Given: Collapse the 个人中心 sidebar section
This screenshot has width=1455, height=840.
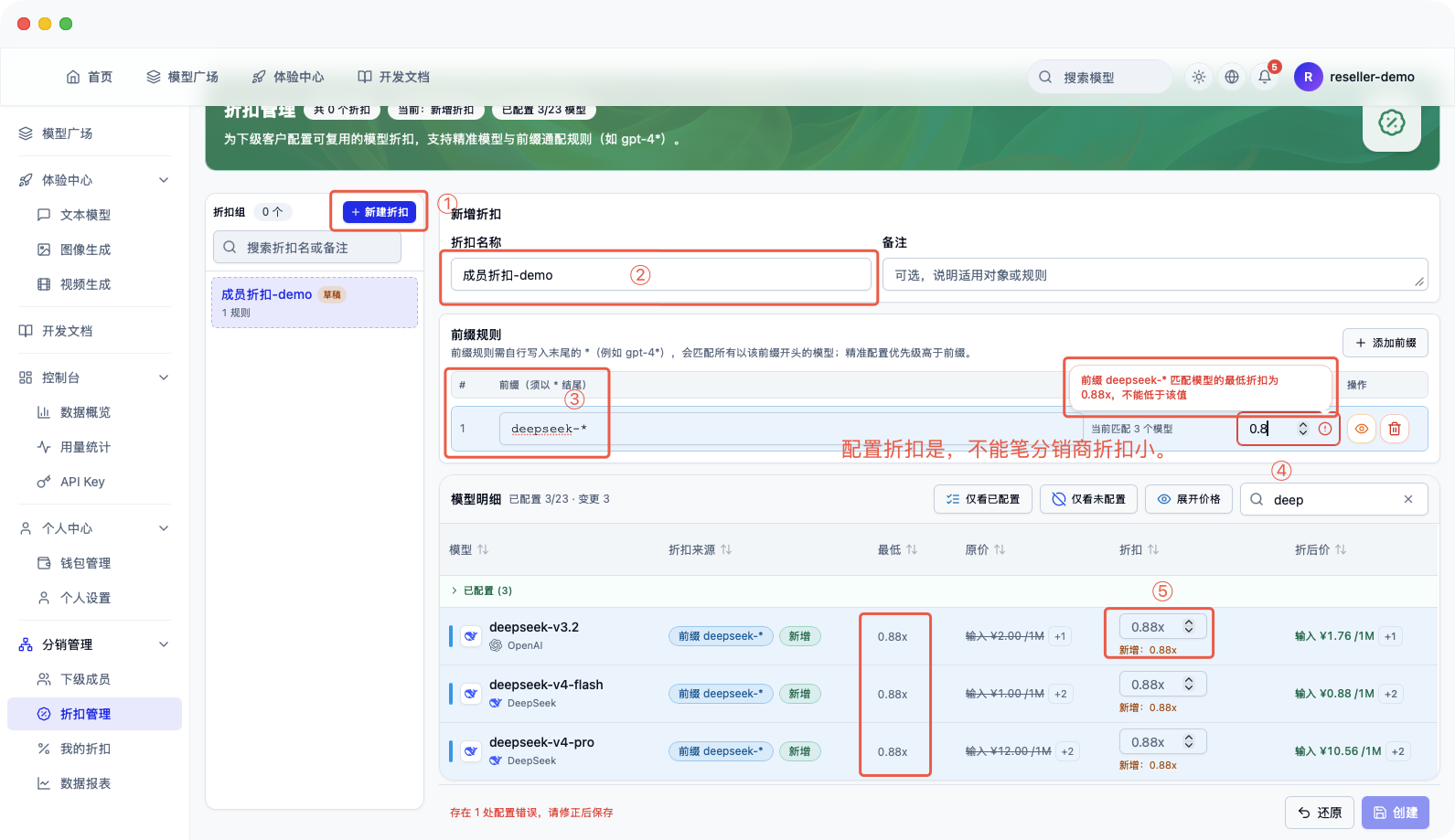Looking at the screenshot, I should [x=164, y=528].
